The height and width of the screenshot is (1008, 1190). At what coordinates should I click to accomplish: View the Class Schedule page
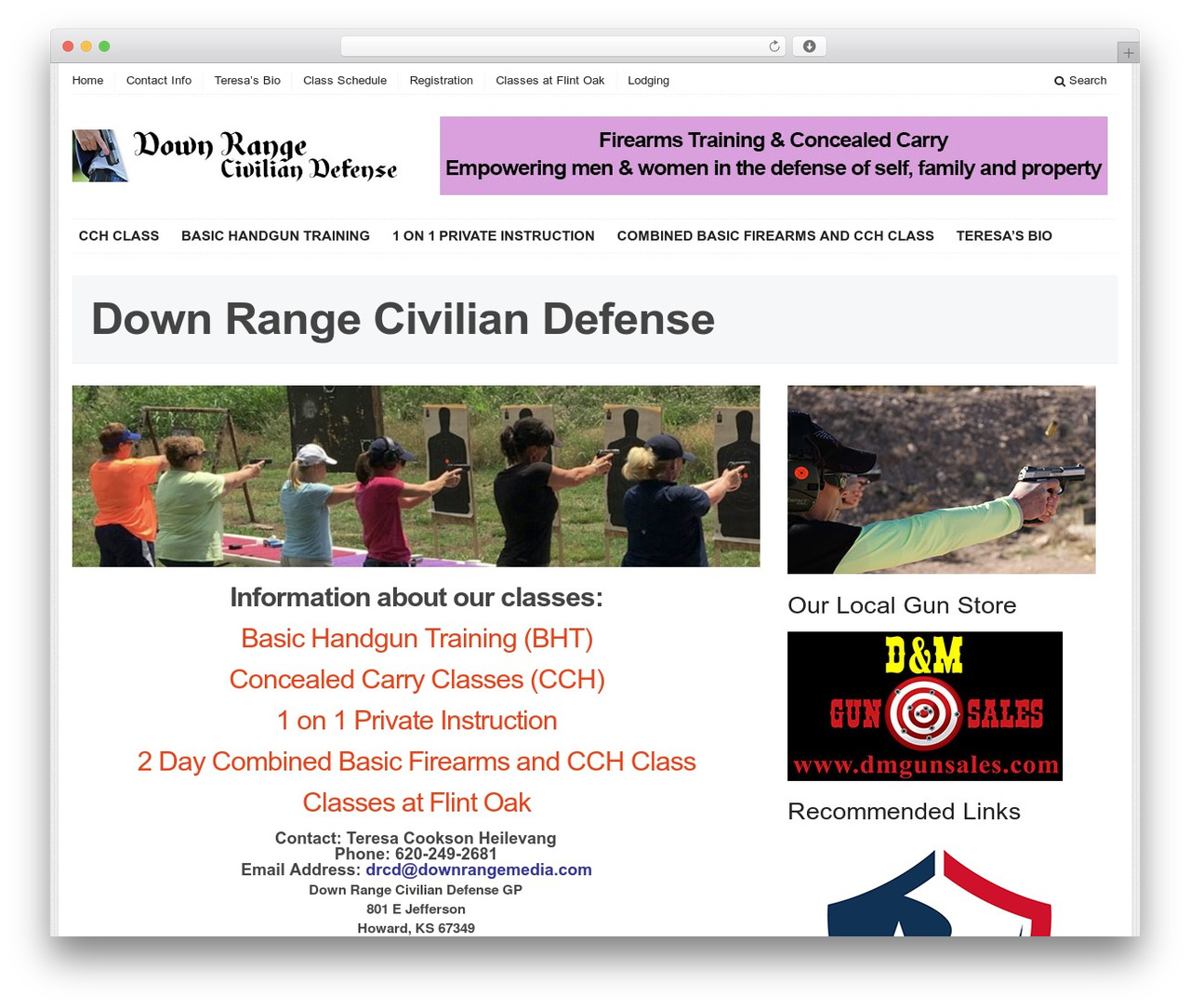345,81
